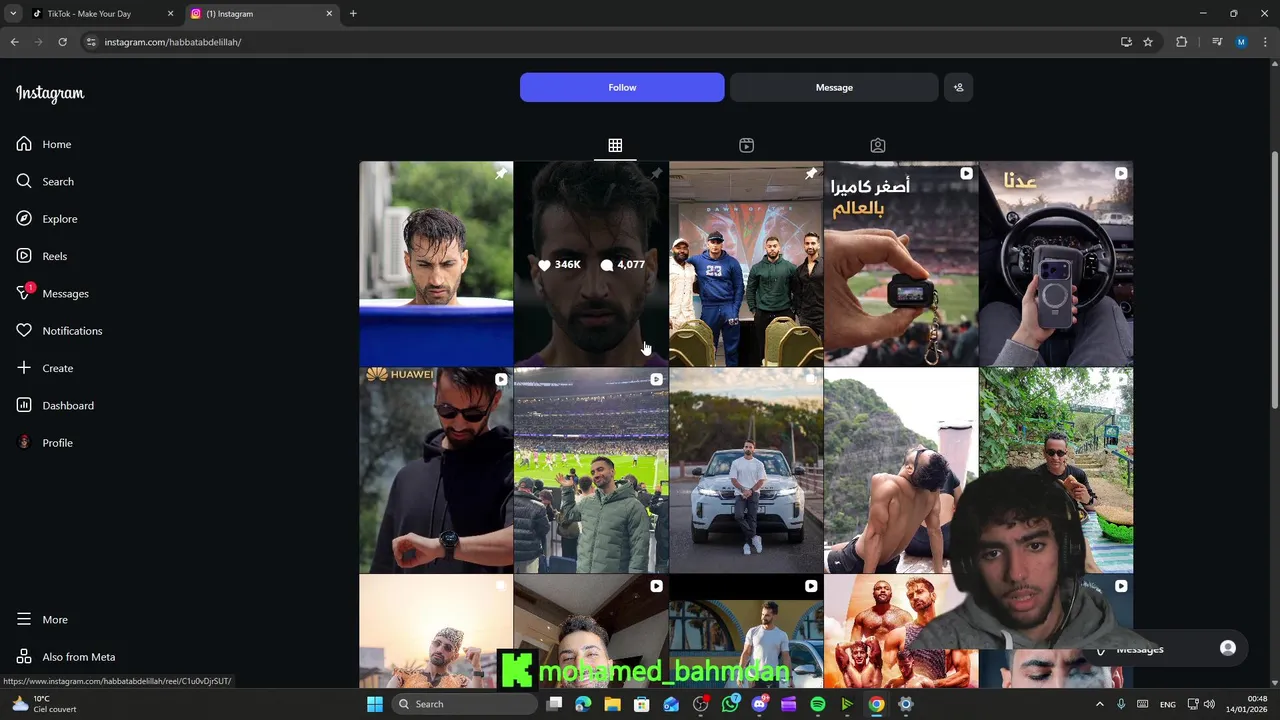1280x720 pixels.
Task: Open Microsoft Store from the taskbar
Action: (x=642, y=704)
